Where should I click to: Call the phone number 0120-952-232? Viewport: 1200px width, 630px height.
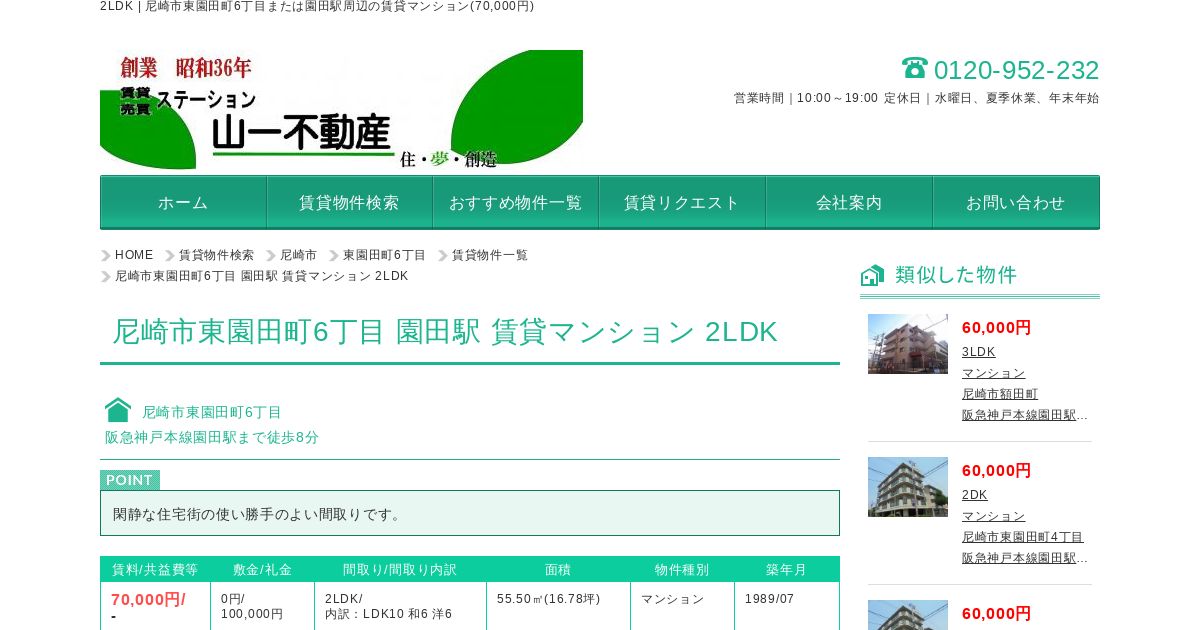1016,70
